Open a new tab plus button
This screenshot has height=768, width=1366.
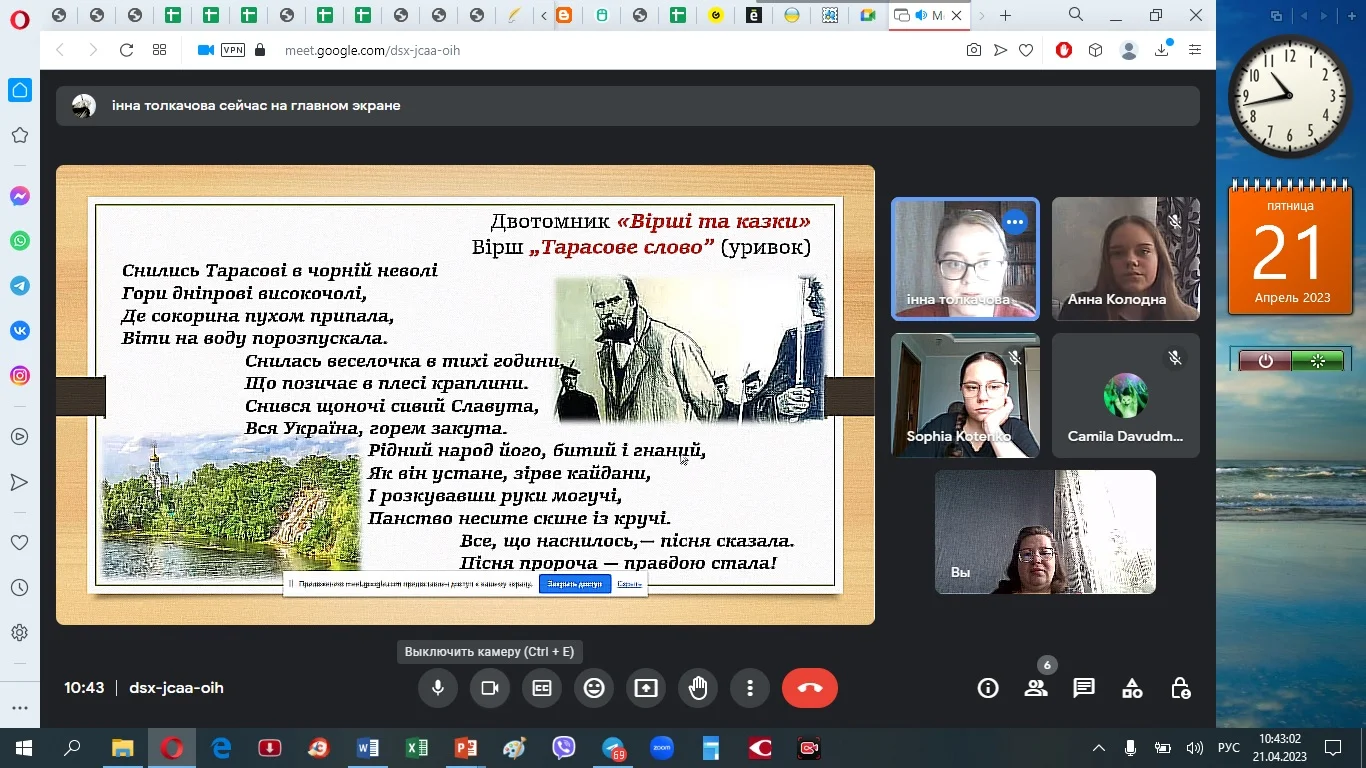tap(1006, 16)
